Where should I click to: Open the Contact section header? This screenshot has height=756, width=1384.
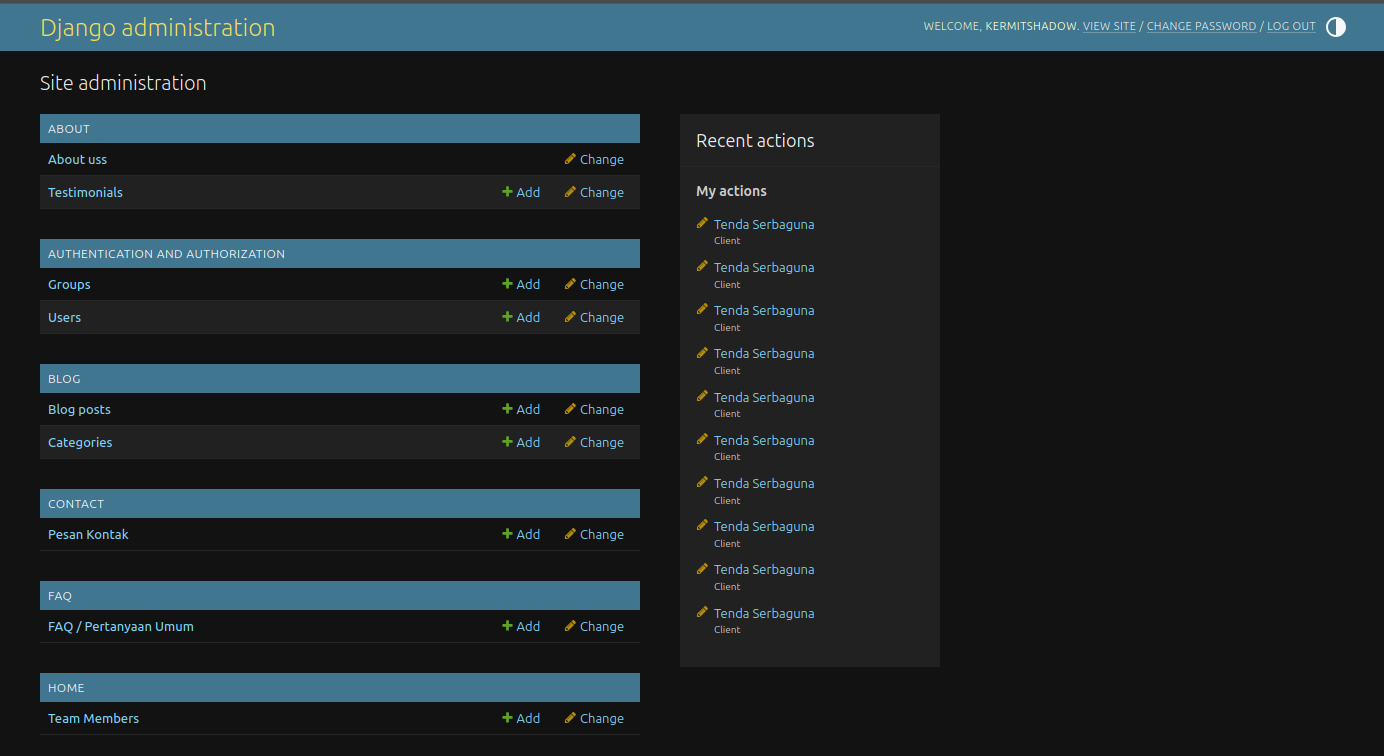76,504
